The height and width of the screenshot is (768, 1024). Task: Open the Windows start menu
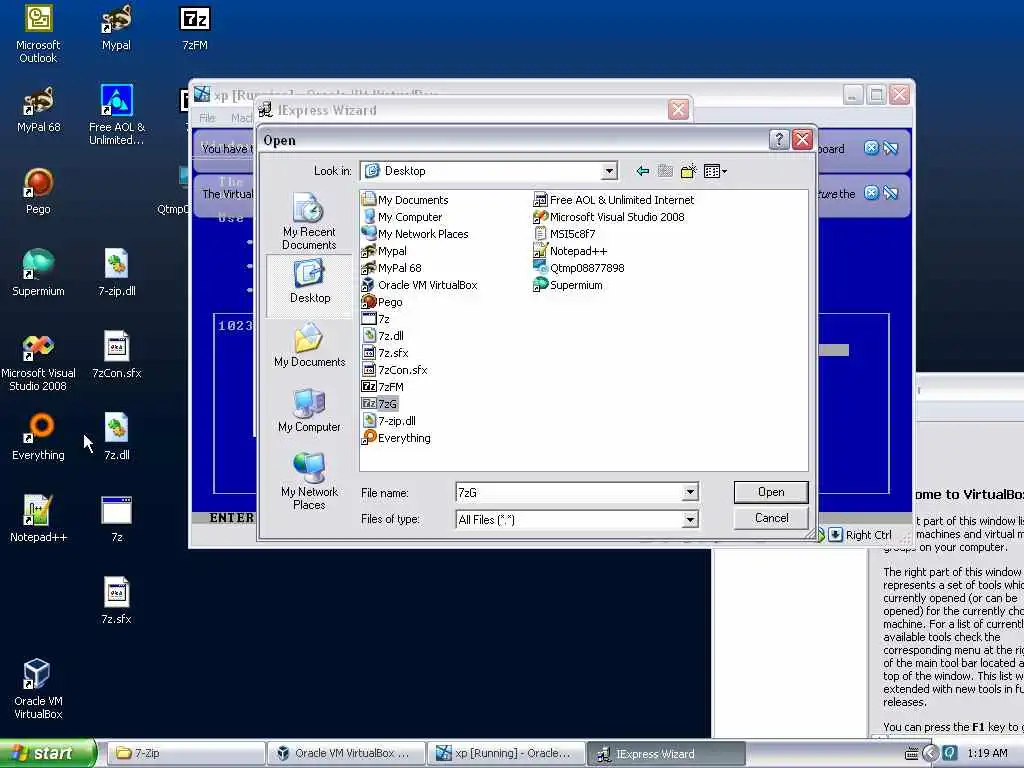click(47, 753)
